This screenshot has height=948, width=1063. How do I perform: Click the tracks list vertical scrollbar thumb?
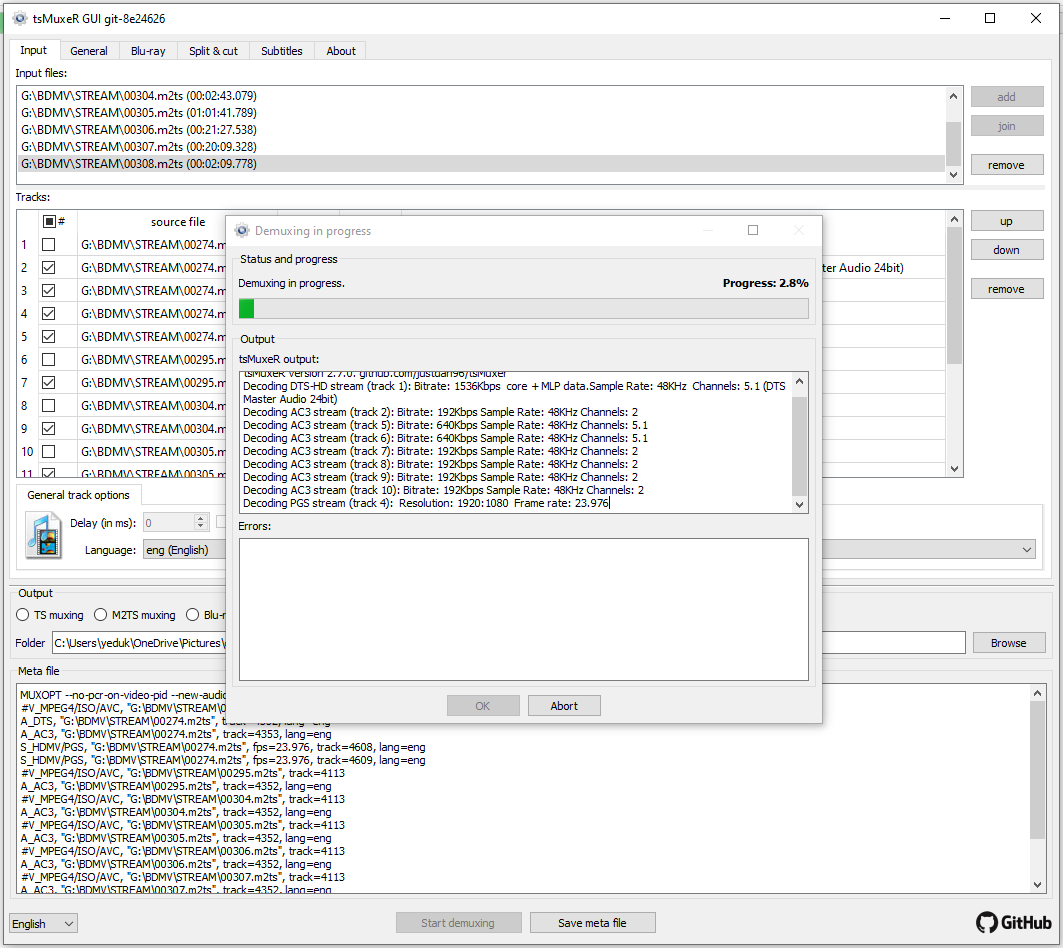click(955, 296)
